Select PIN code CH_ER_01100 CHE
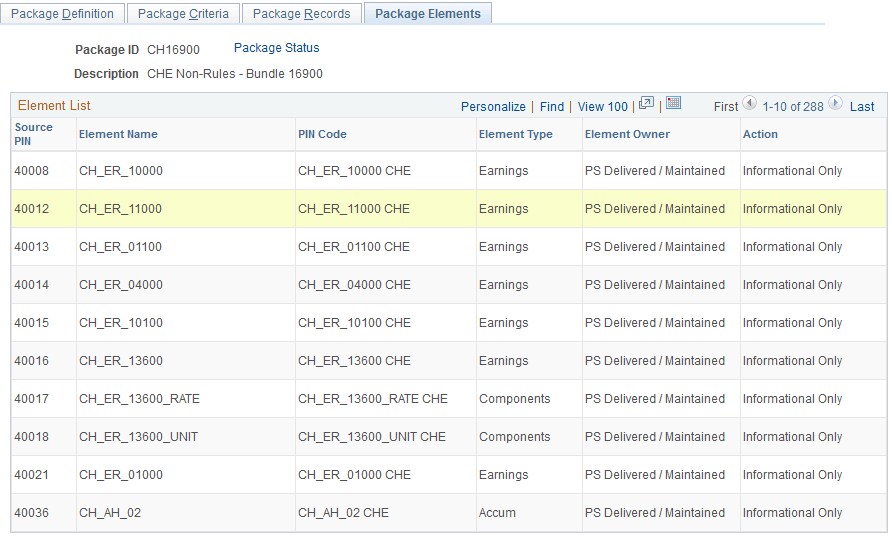This screenshot has width=892, height=537. tap(354, 247)
